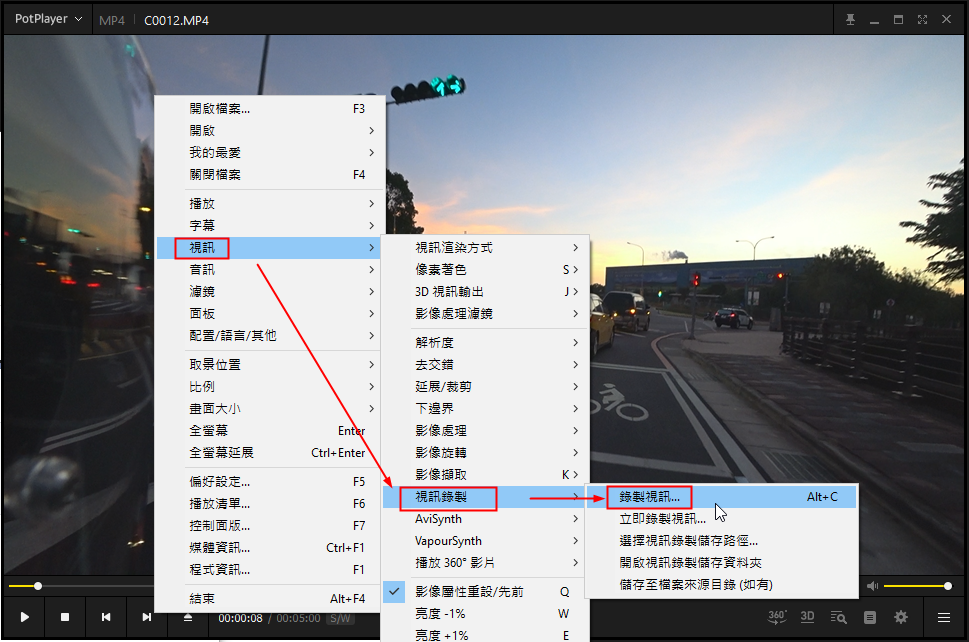Open the control panel gear icon
Screen dimensions: 969x642
(901, 617)
